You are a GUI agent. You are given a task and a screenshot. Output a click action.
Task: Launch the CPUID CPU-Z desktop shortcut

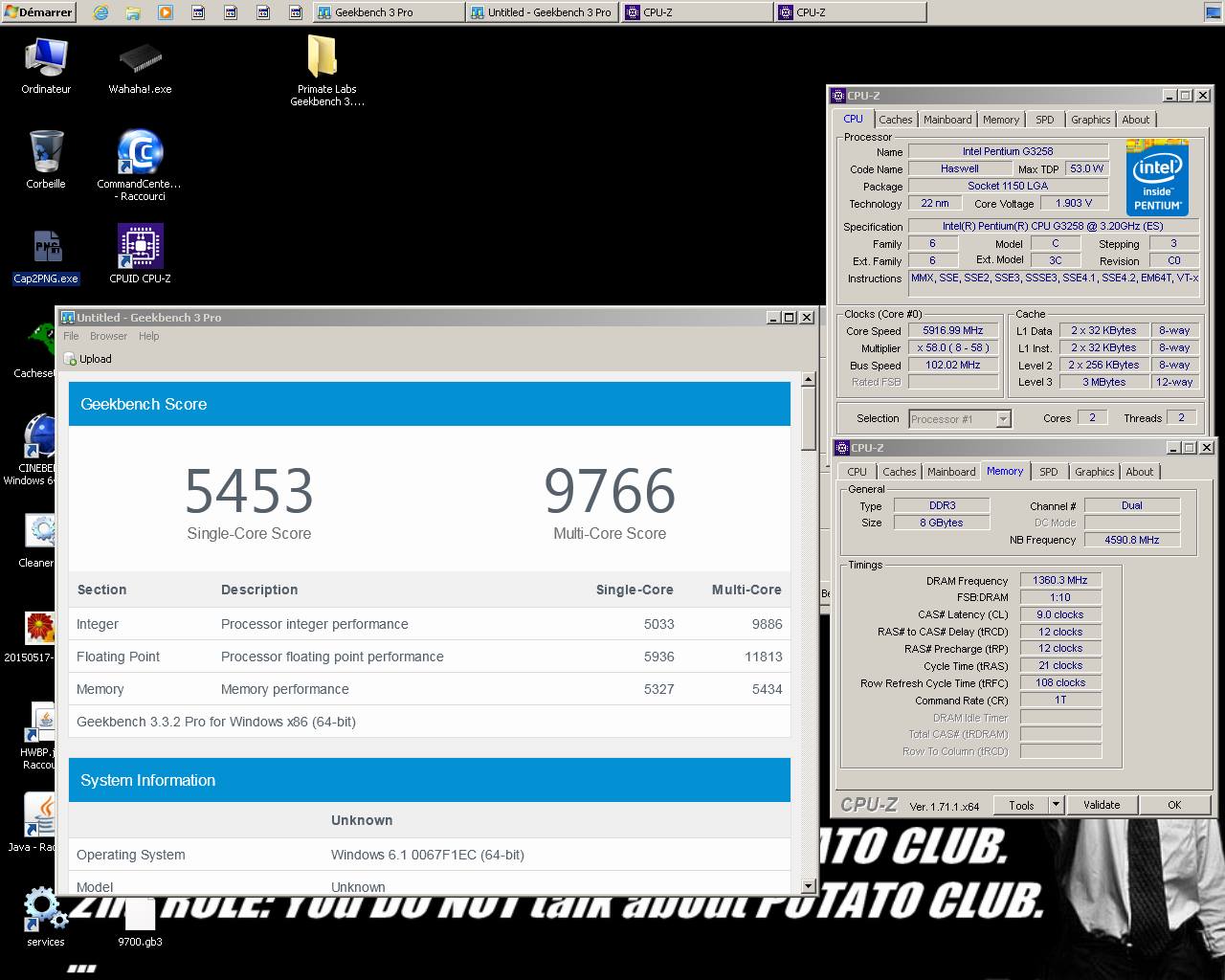point(140,255)
